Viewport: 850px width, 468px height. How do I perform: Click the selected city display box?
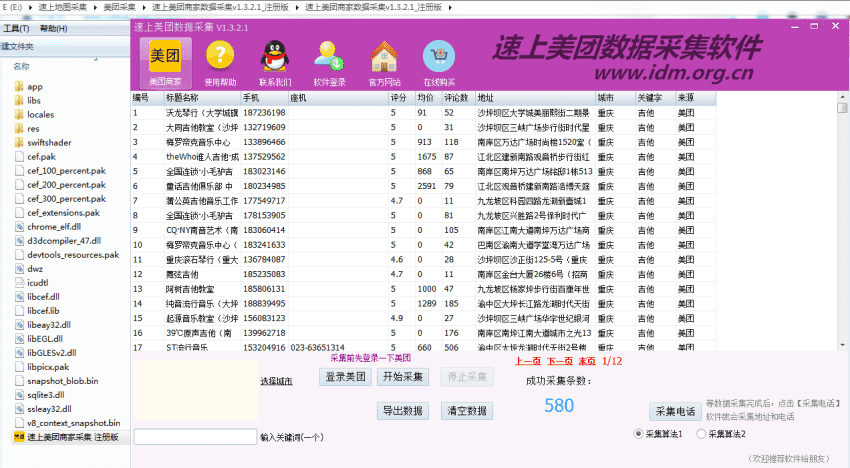coord(196,390)
